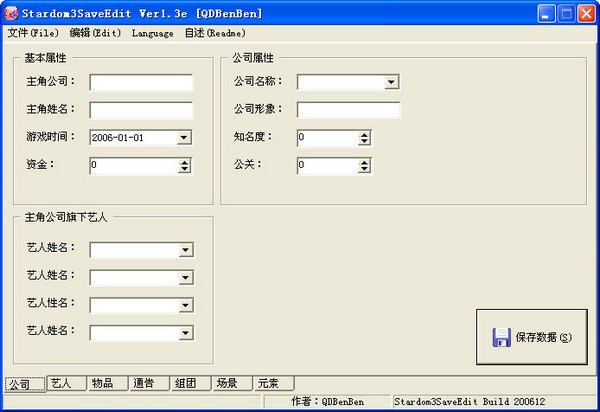The width and height of the screenshot is (600, 412).
Task: Minimize the Stardom3SaveEdit window
Action: pyautogui.click(x=546, y=14)
